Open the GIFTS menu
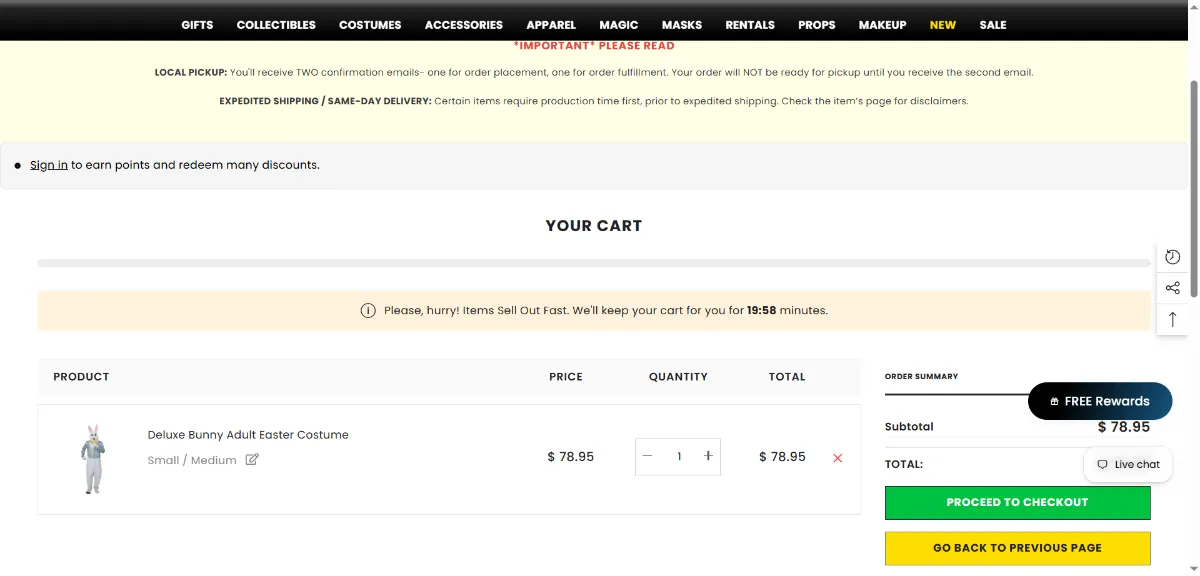The width and height of the screenshot is (1200, 576). (x=197, y=25)
